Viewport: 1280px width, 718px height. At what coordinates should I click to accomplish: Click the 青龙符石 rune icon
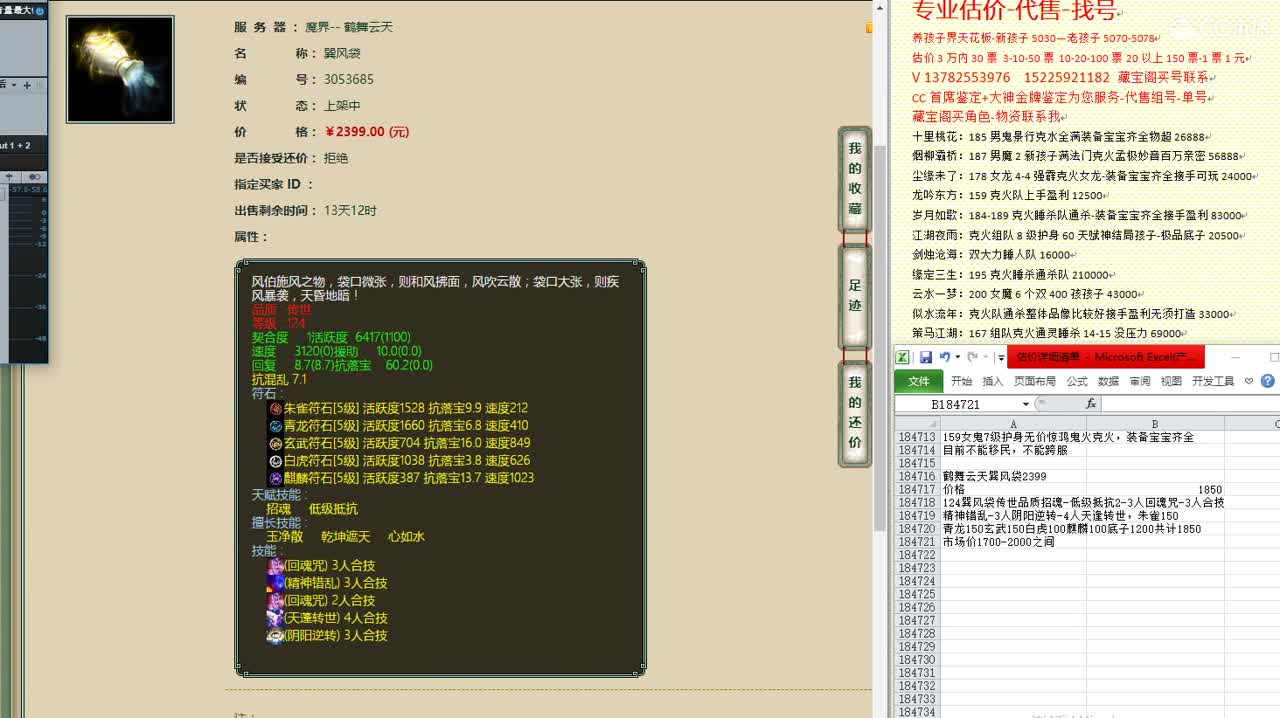tap(276, 426)
